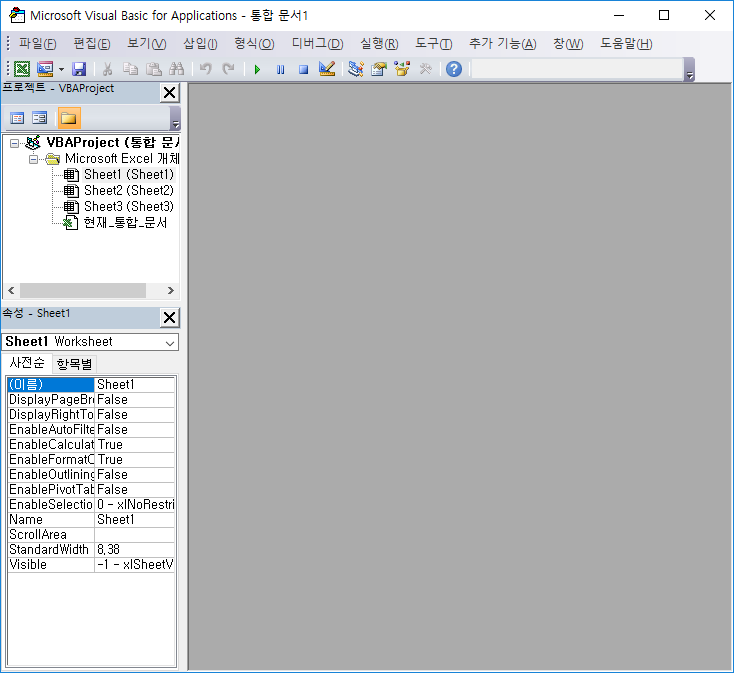Select 현재_통합_문서 workbook object
This screenshot has height=673, width=734.
[125, 223]
